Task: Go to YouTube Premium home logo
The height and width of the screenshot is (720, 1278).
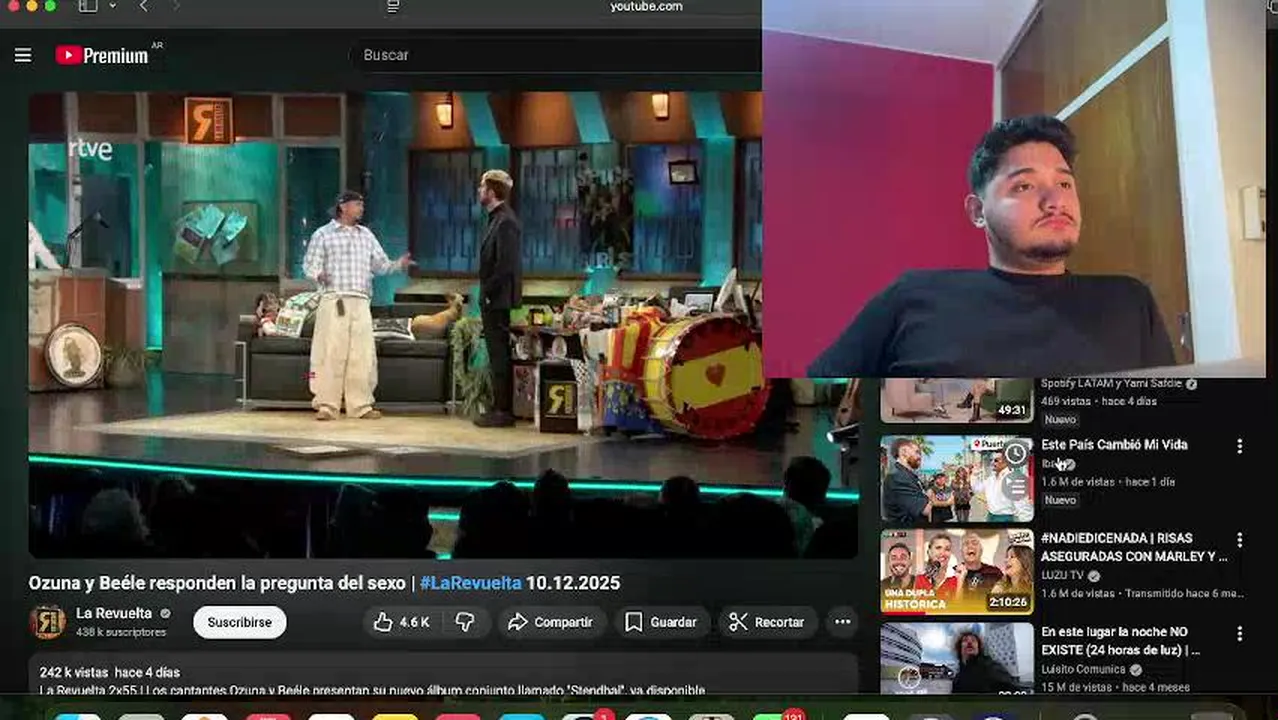Action: click(x=102, y=55)
